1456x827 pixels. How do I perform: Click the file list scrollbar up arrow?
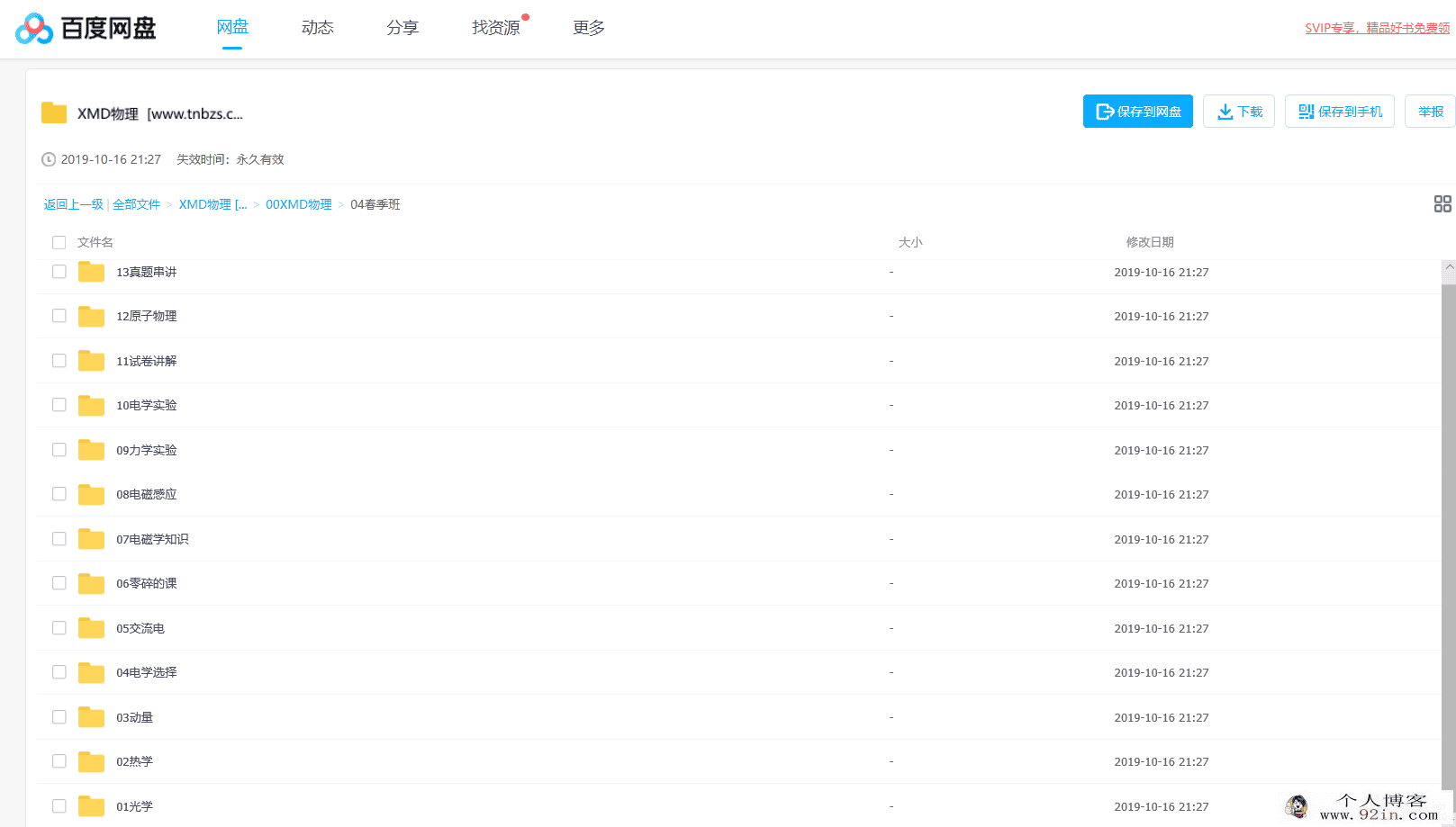(1449, 267)
